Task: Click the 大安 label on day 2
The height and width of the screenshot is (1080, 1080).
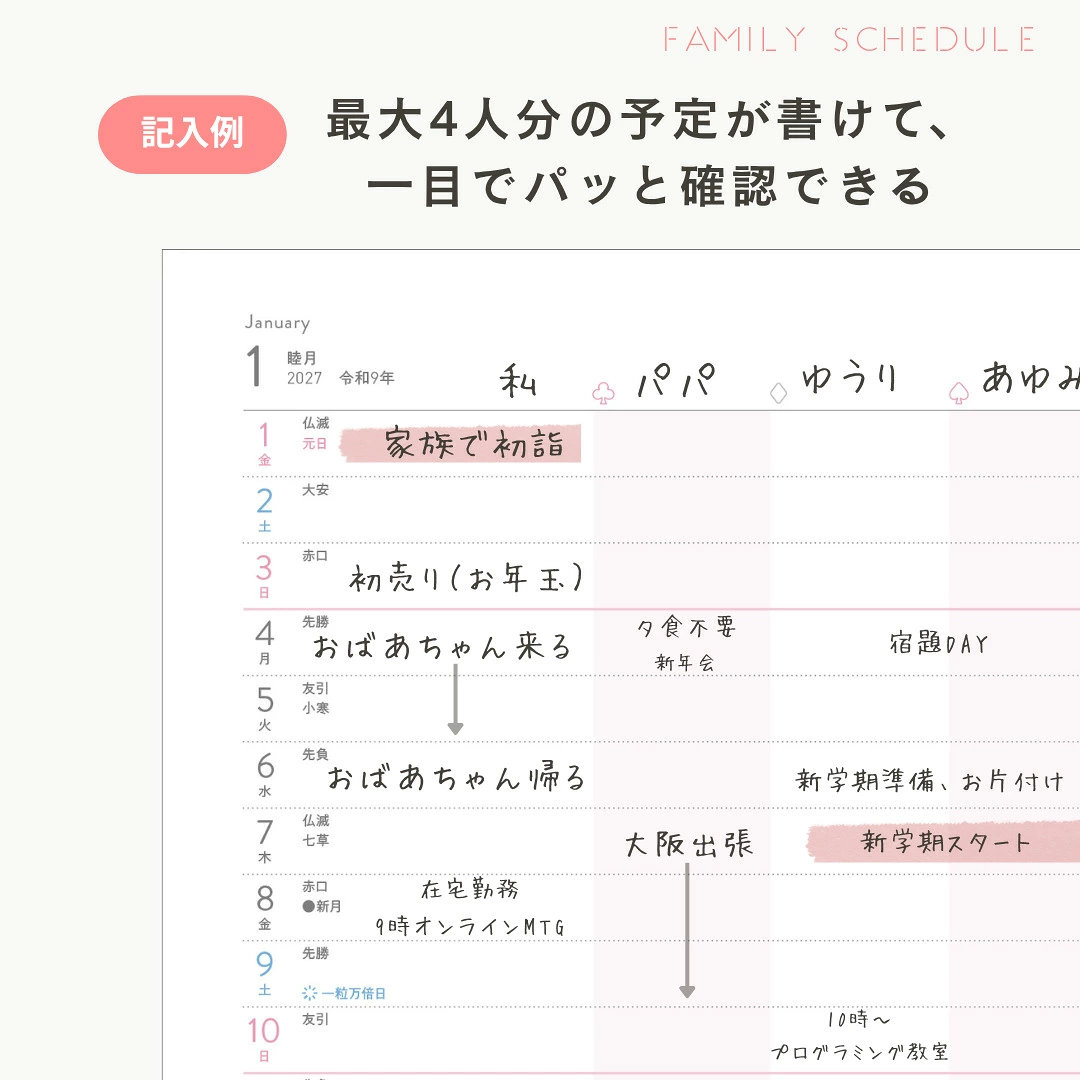Action: click(315, 490)
